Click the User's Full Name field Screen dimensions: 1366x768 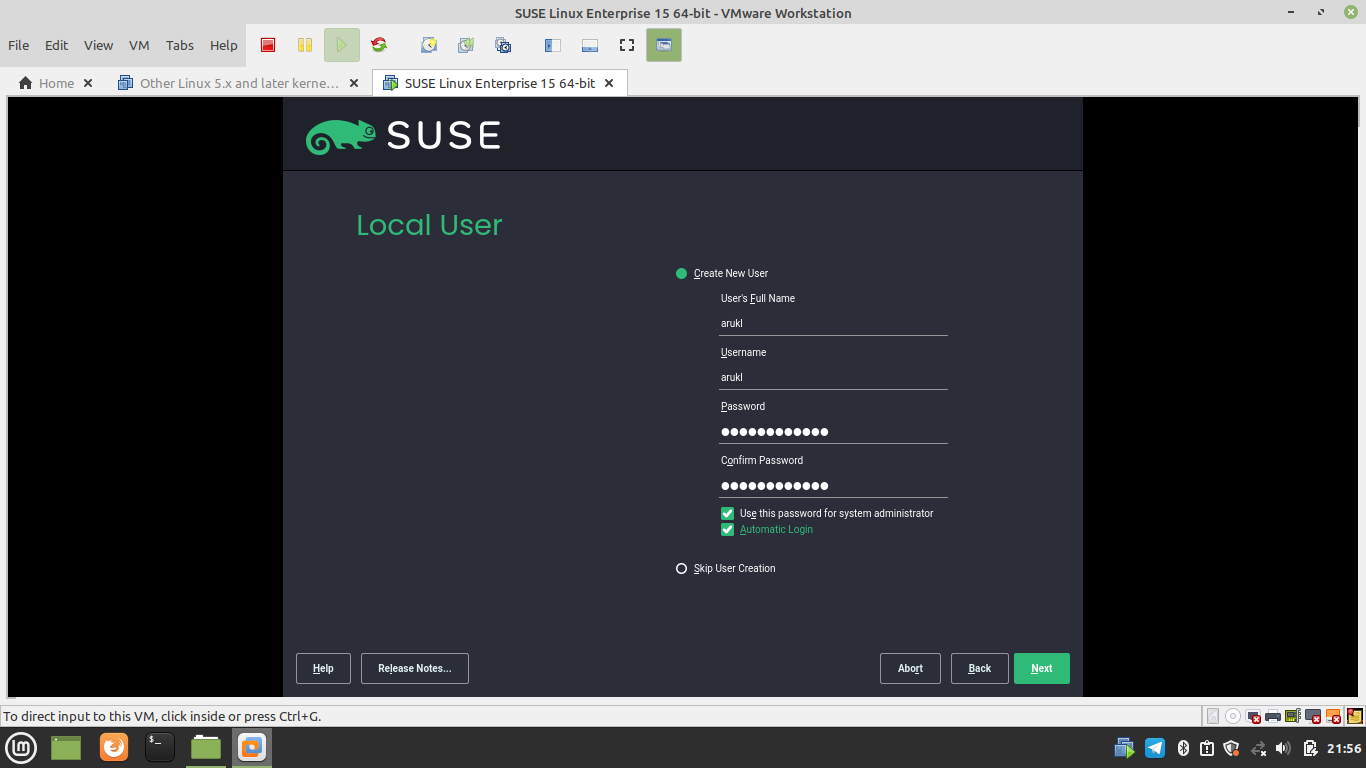pos(833,323)
